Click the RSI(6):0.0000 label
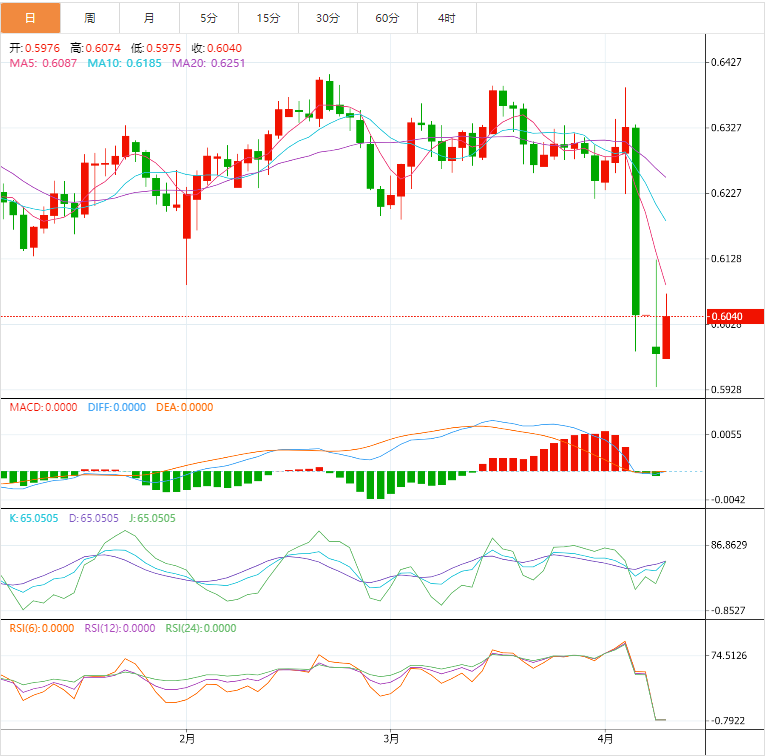Viewport: 767px width, 756px height. tap(42, 628)
